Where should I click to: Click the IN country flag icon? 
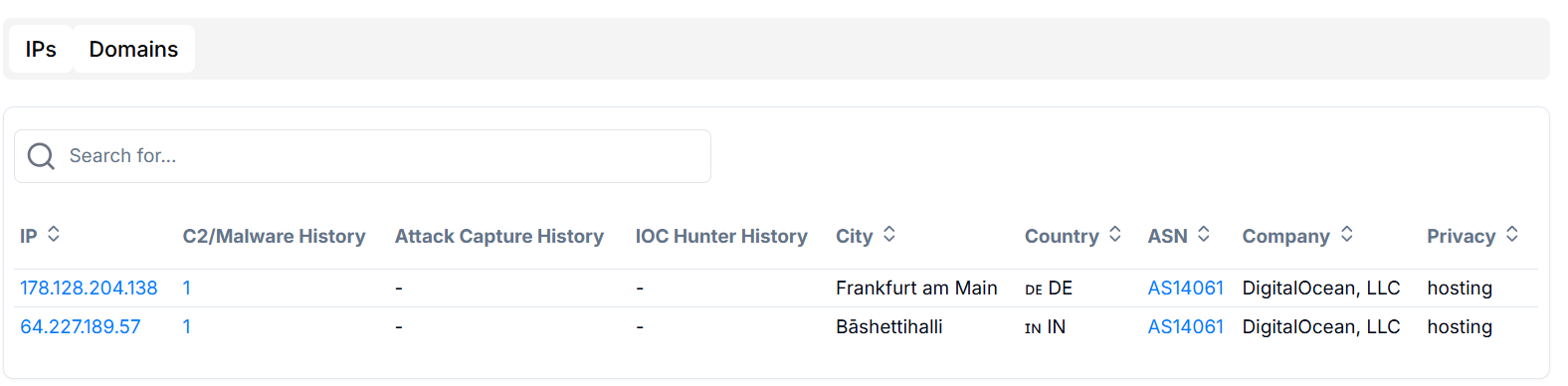(1033, 328)
